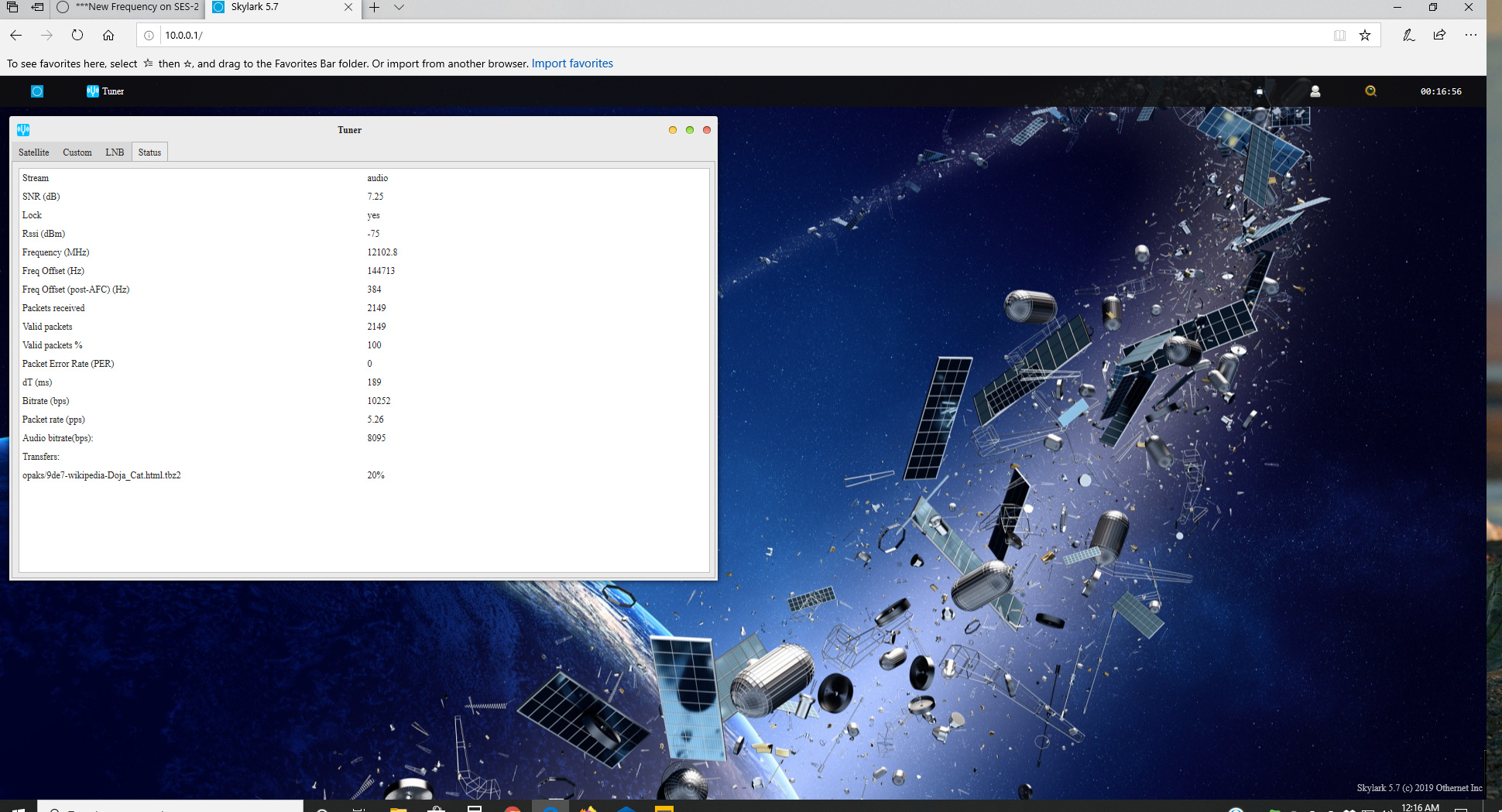Click the address bar showing 10.0.0.1
1502x812 pixels.
(x=743, y=35)
